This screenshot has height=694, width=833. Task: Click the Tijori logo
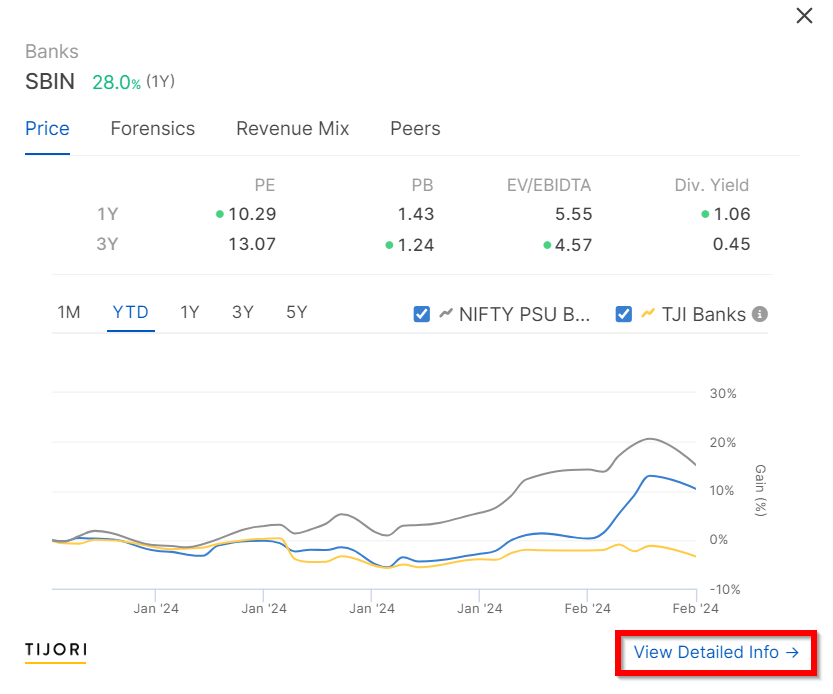(56, 652)
